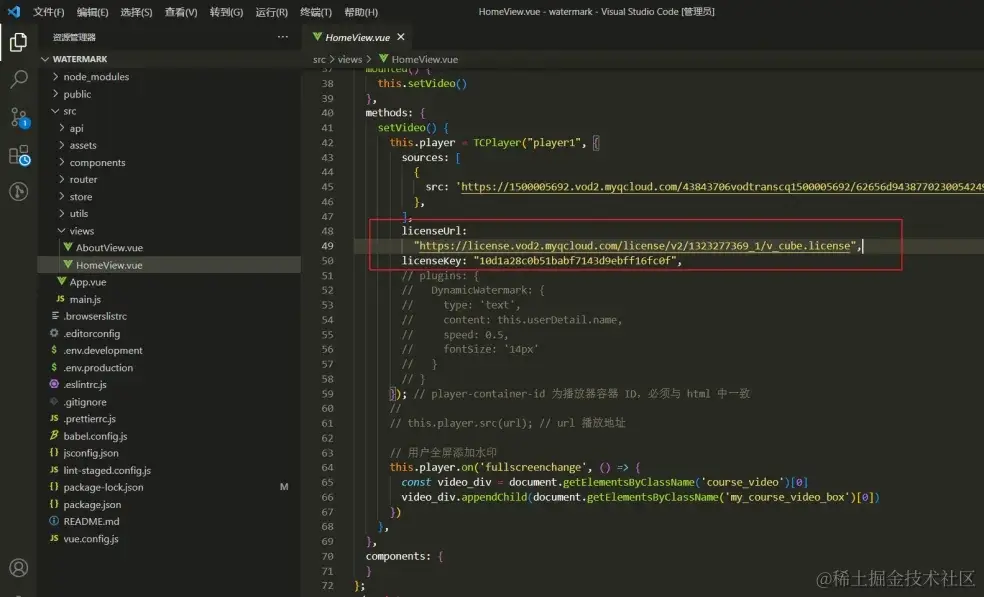Click the licenseKey value on line 50

click(x=574, y=261)
